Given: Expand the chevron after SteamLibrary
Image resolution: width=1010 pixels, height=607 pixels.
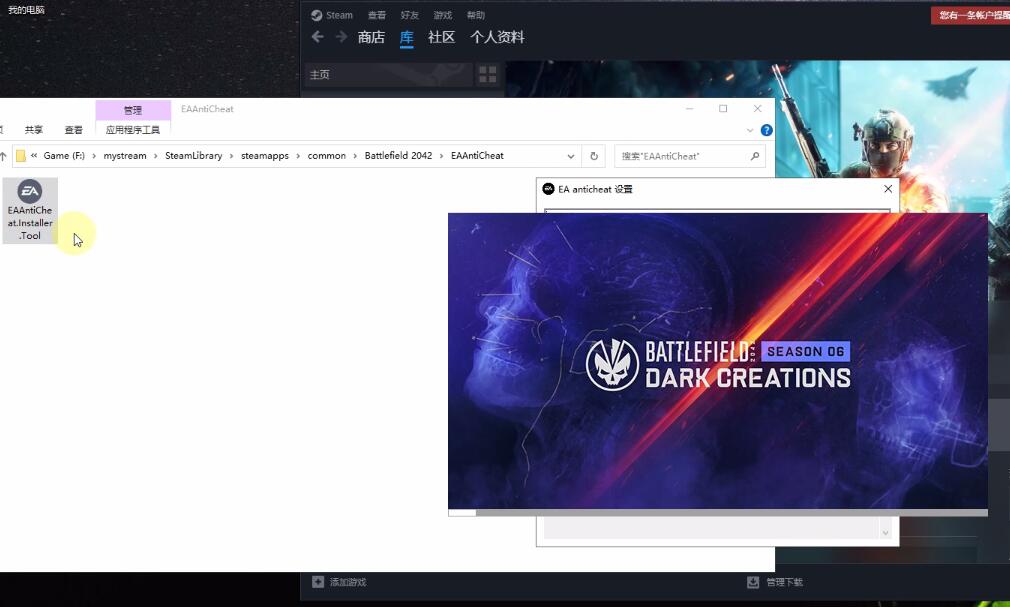Looking at the screenshot, I should click(x=231, y=156).
